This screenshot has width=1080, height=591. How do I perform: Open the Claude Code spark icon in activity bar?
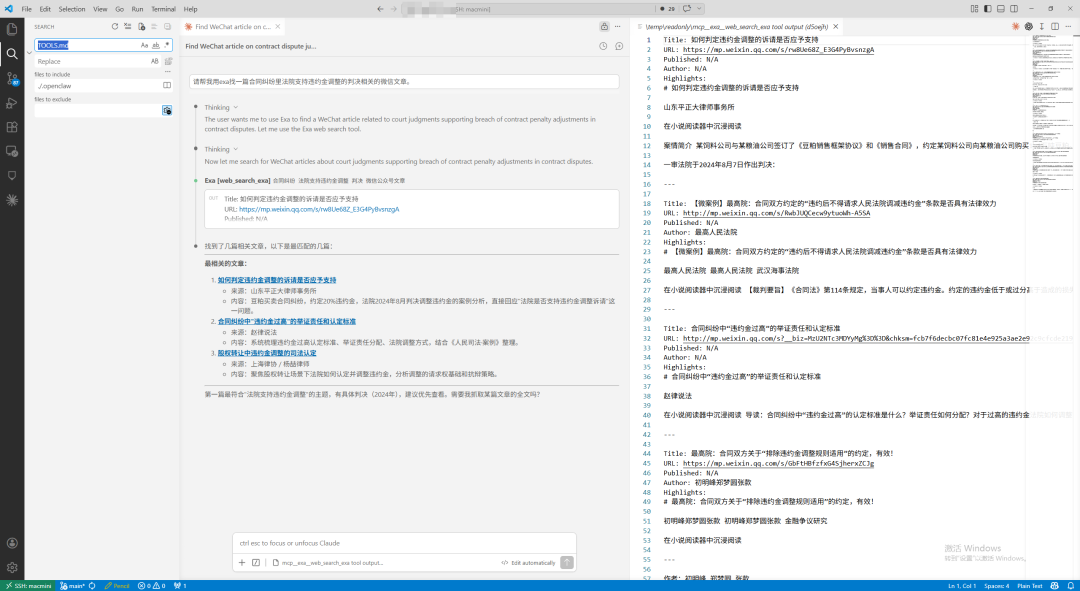(12, 200)
